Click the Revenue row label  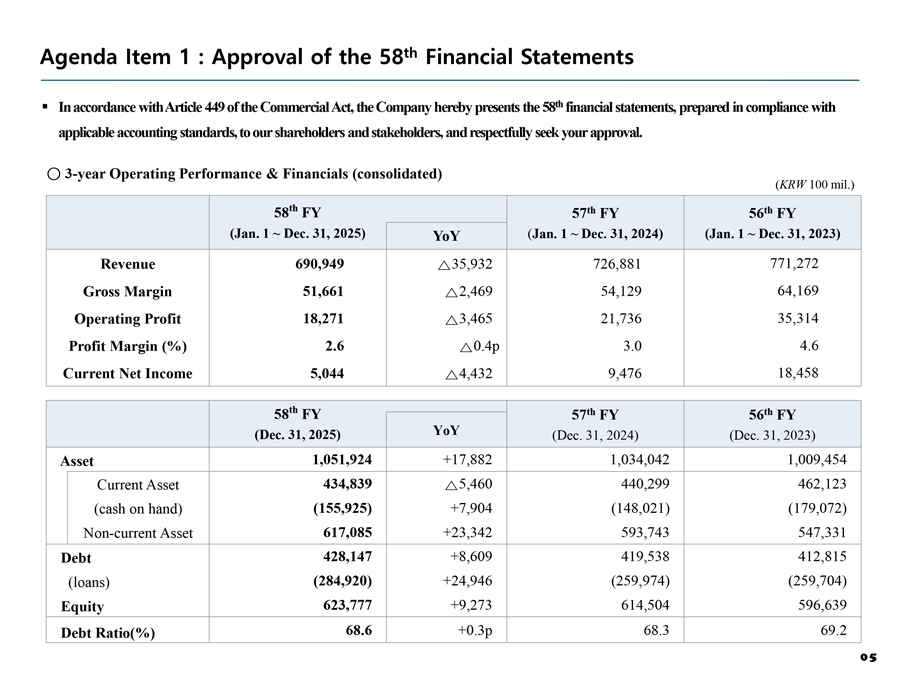[128, 264]
